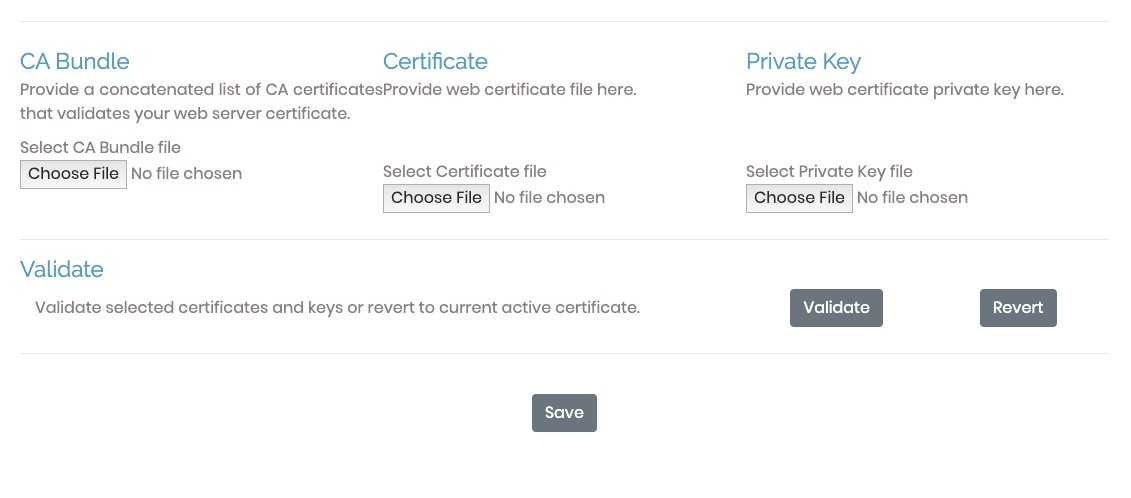Click 'No file chosen' beside Private Key chooser
Viewport: 1131px width, 498px height.
pyautogui.click(x=912, y=198)
